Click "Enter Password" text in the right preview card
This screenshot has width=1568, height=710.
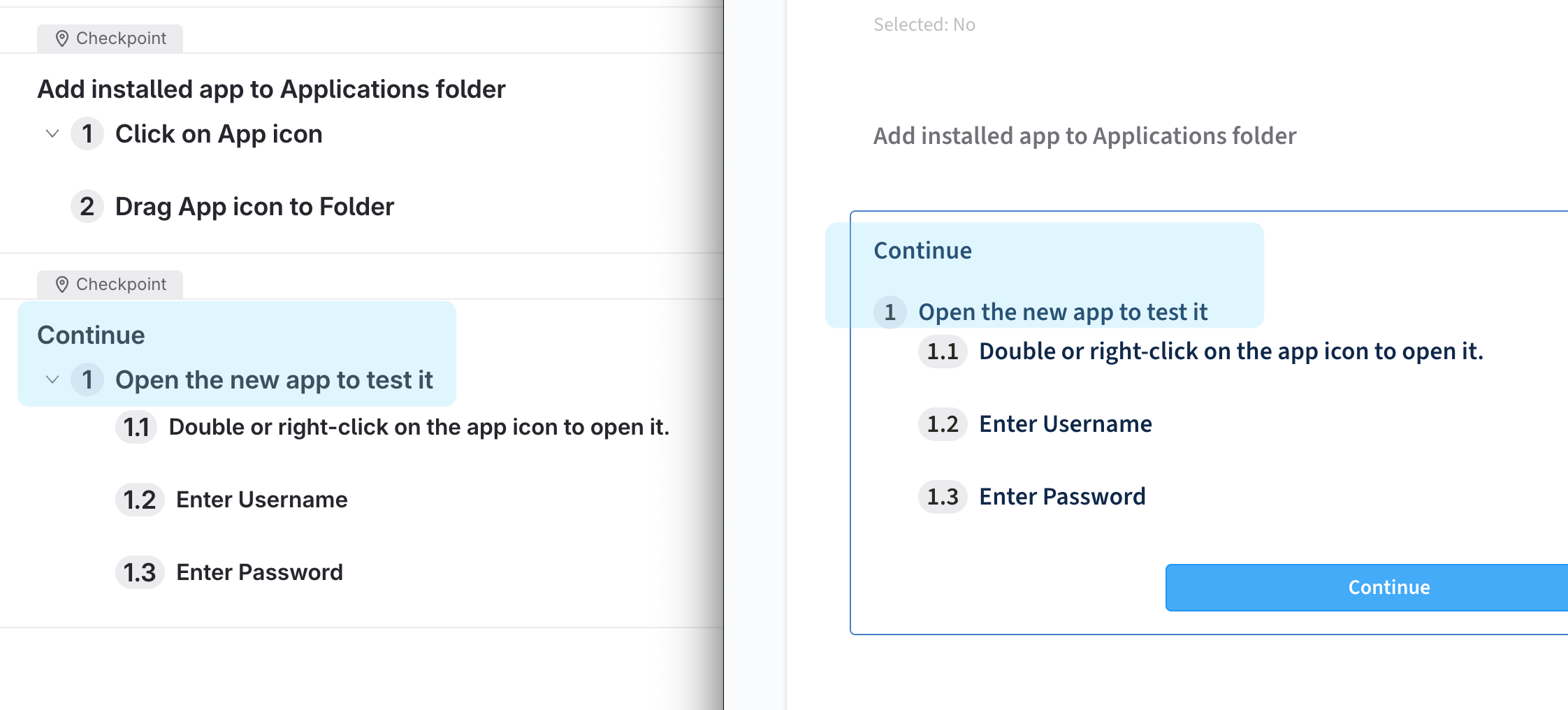[x=1062, y=497]
